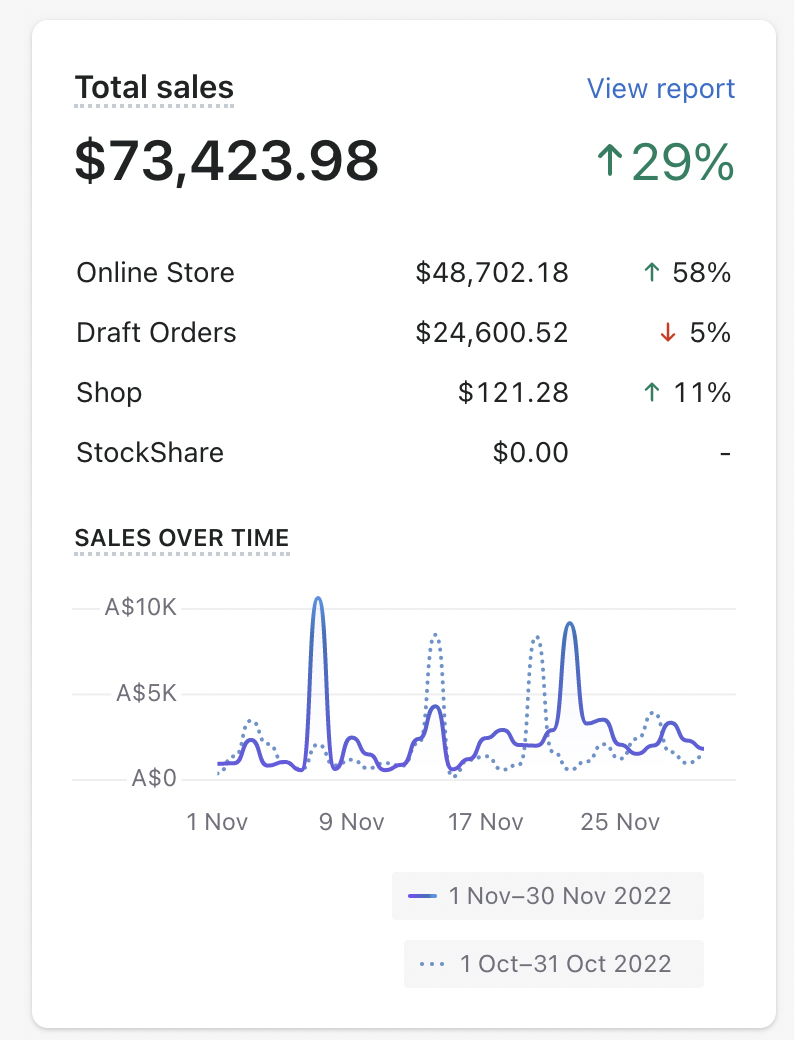The width and height of the screenshot is (794, 1040).
Task: Click the A$10K y-axis label
Action: [x=140, y=607]
